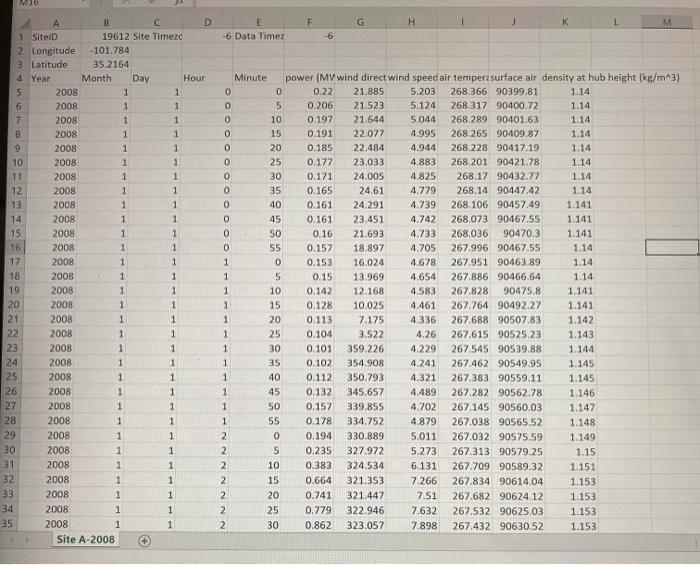Viewport: 700px width, 565px height.
Task: Click wind direction value 24.61
Action: click(x=360, y=191)
